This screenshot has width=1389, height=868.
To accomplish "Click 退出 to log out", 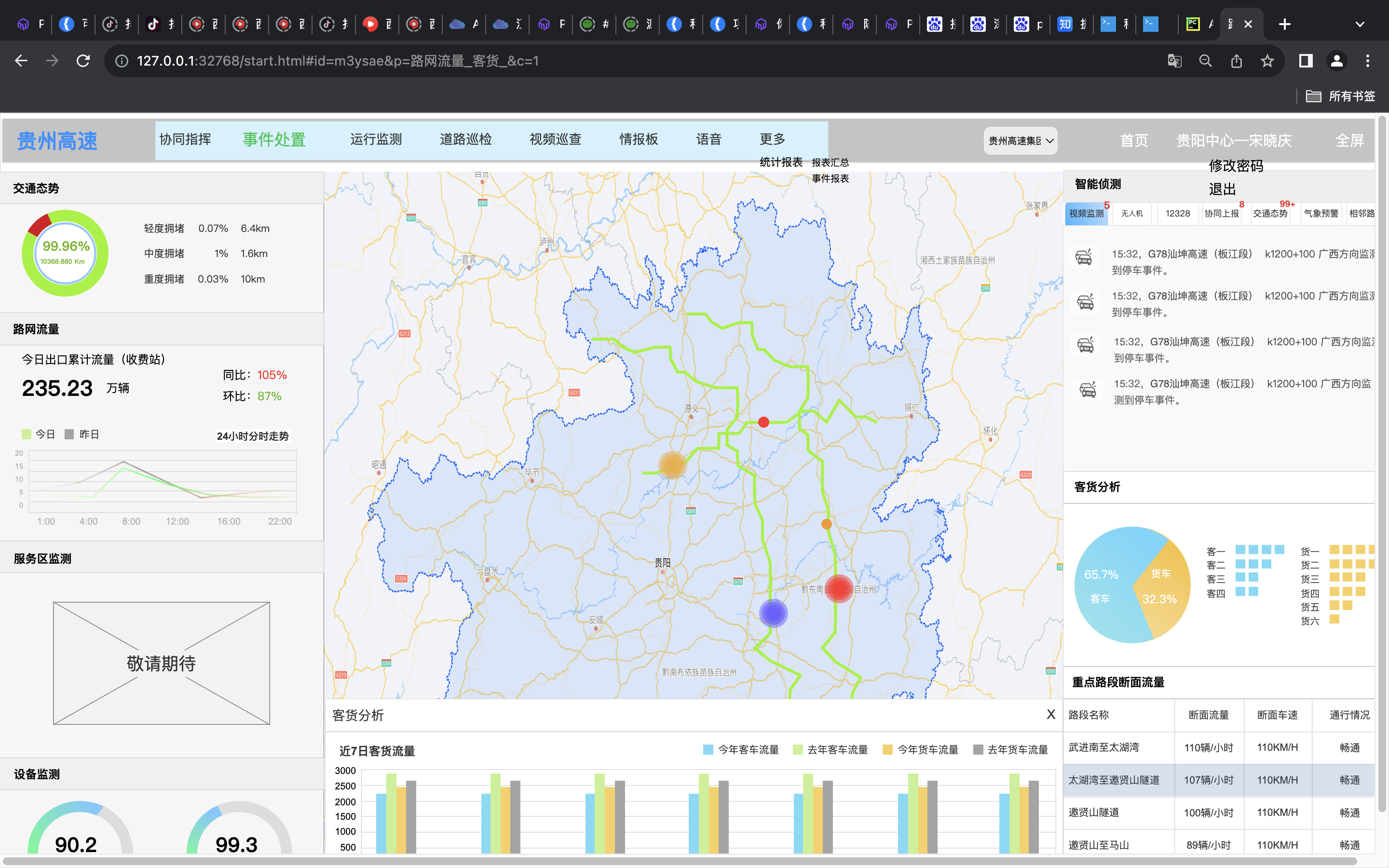I will click(x=1222, y=190).
